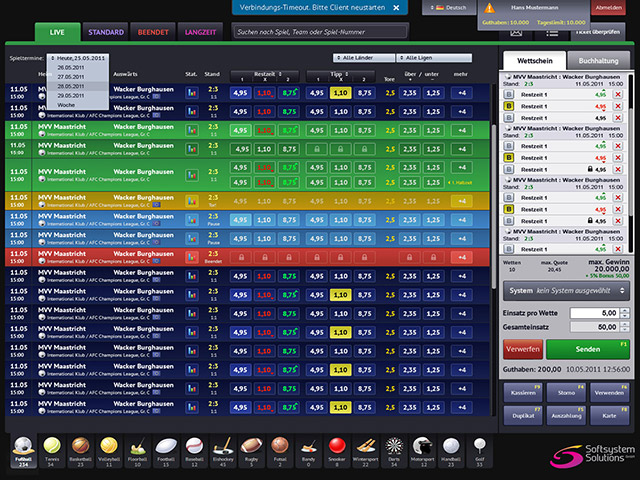Click the match list vertical scrollbar
Viewport: 640px width, 480px height.
493,206
